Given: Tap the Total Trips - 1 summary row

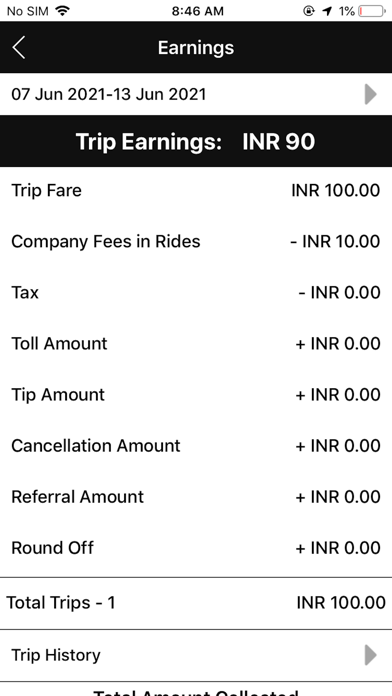Looking at the screenshot, I should (196, 603).
